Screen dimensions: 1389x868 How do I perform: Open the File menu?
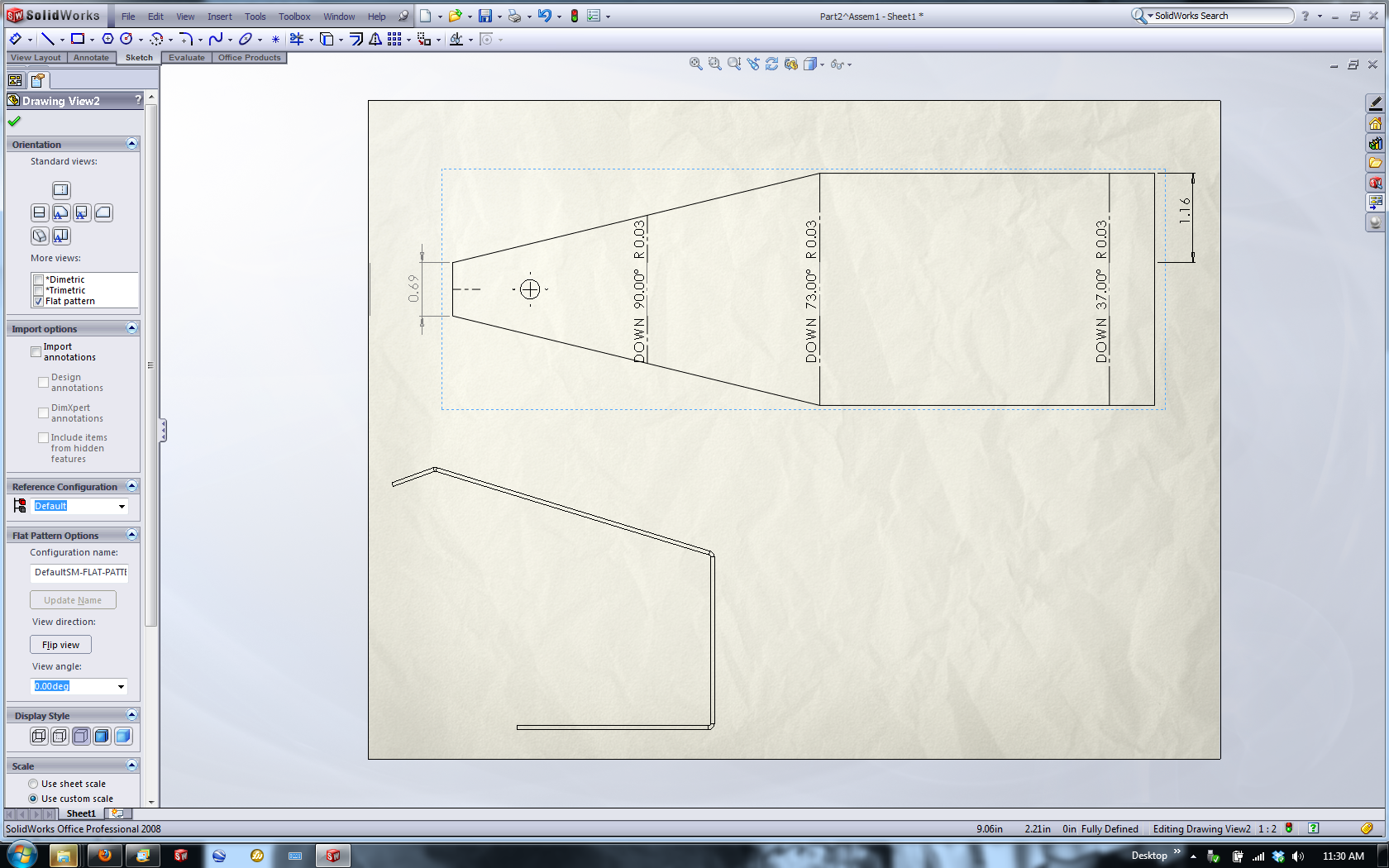(x=128, y=17)
